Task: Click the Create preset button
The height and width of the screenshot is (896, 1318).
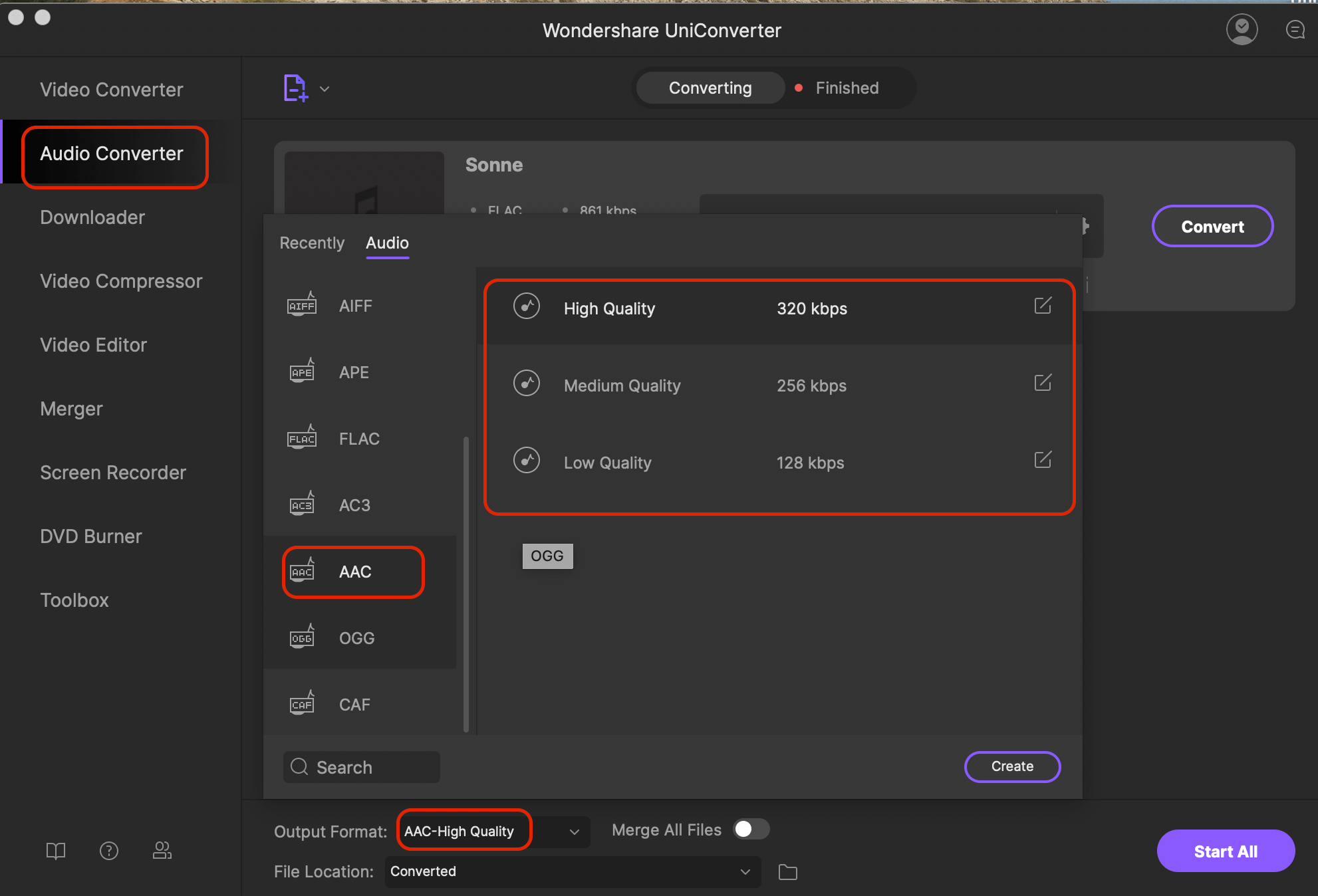Action: [1012, 766]
